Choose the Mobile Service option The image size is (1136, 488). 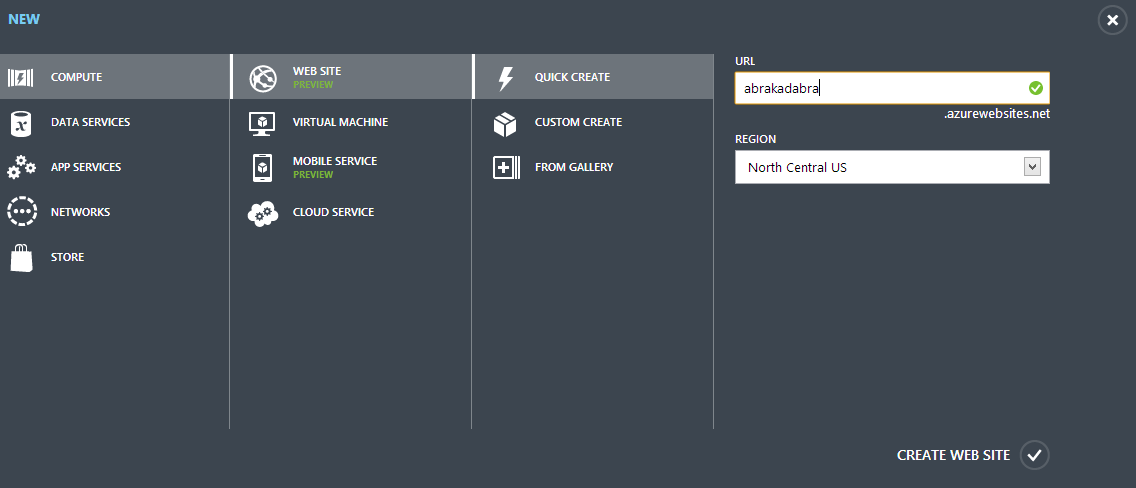(x=351, y=167)
